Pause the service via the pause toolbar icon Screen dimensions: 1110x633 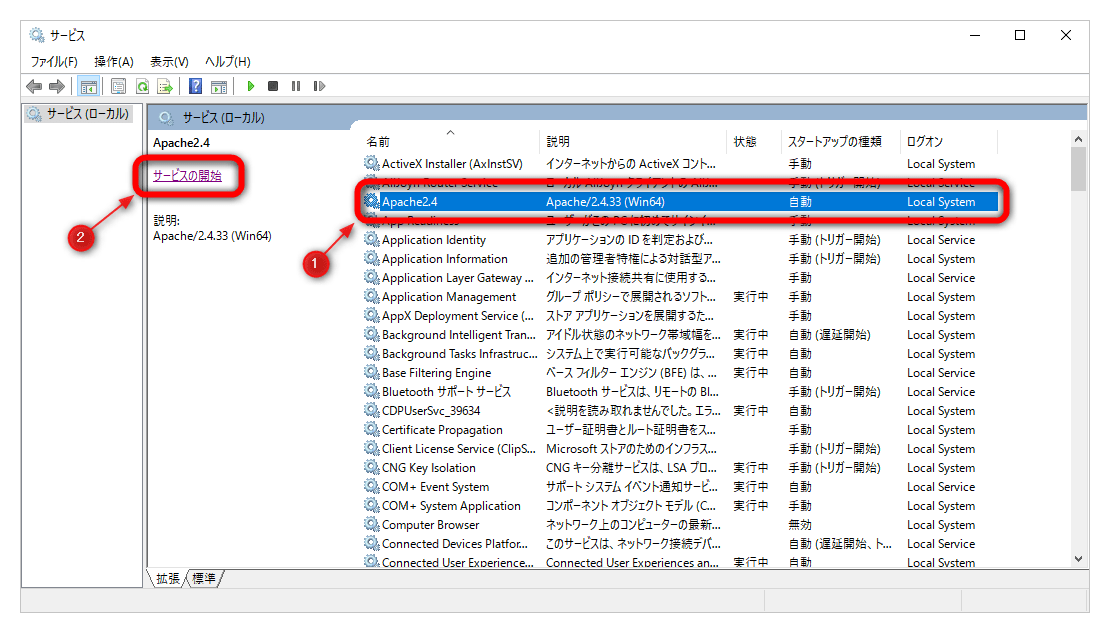click(295, 86)
